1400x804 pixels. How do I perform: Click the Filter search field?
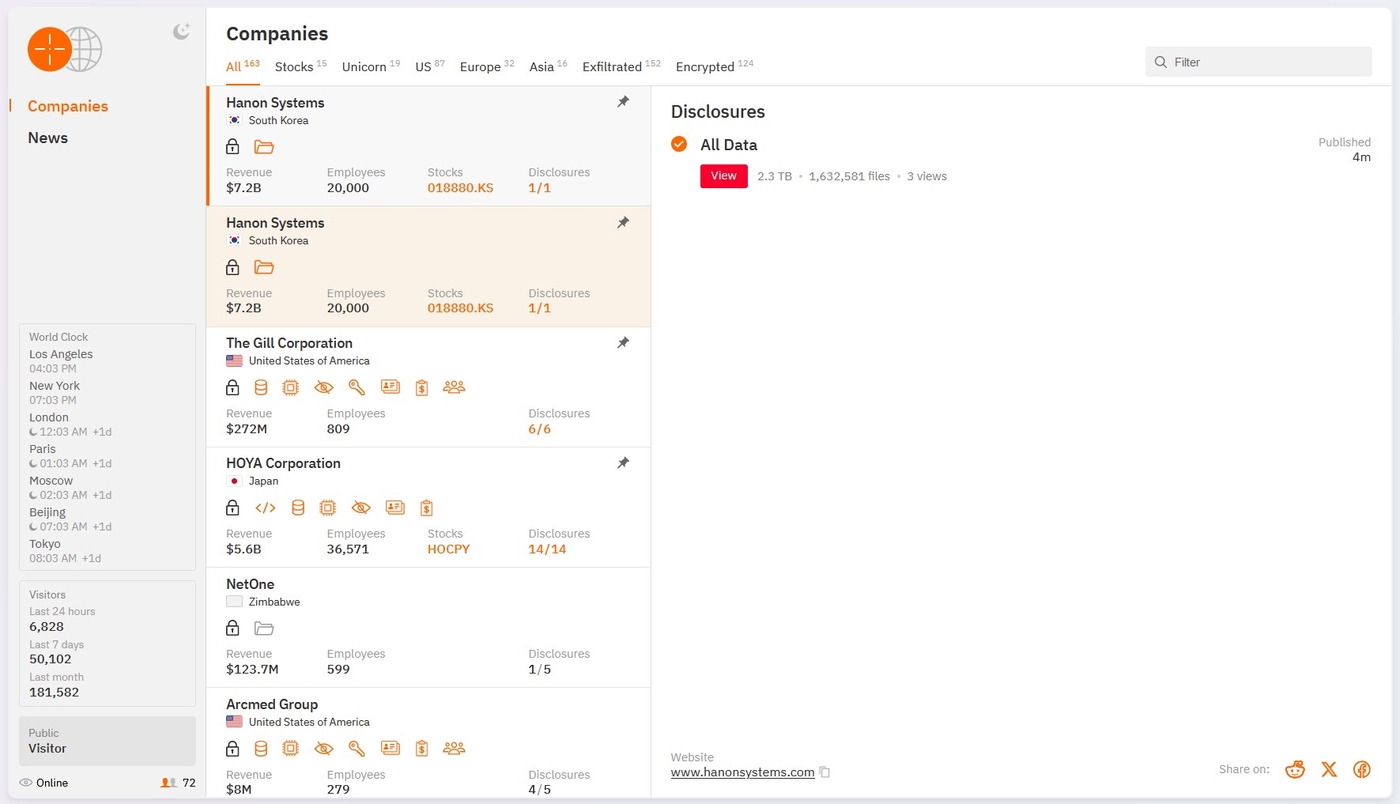(x=1258, y=62)
